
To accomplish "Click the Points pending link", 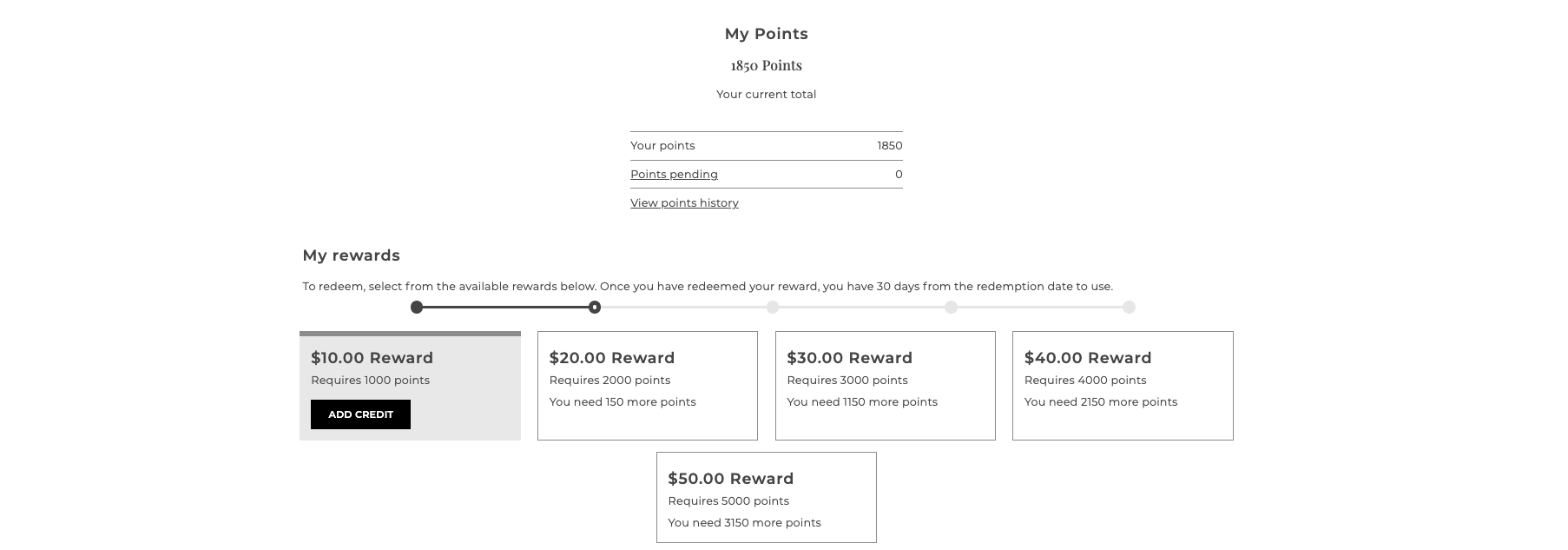I will [x=674, y=175].
